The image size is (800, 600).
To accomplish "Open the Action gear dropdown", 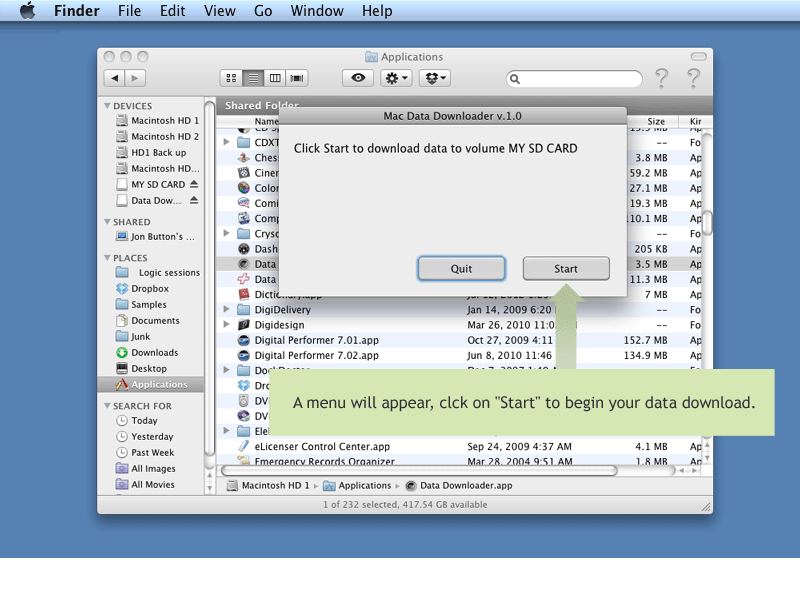I will 396,78.
